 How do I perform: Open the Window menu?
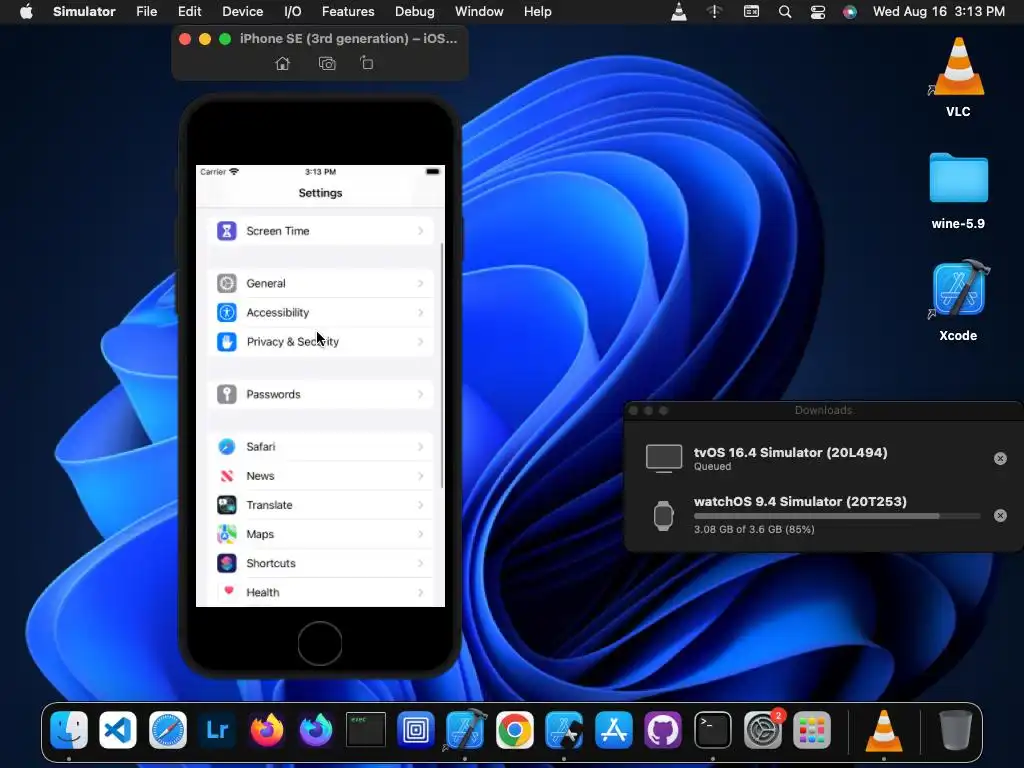(479, 12)
